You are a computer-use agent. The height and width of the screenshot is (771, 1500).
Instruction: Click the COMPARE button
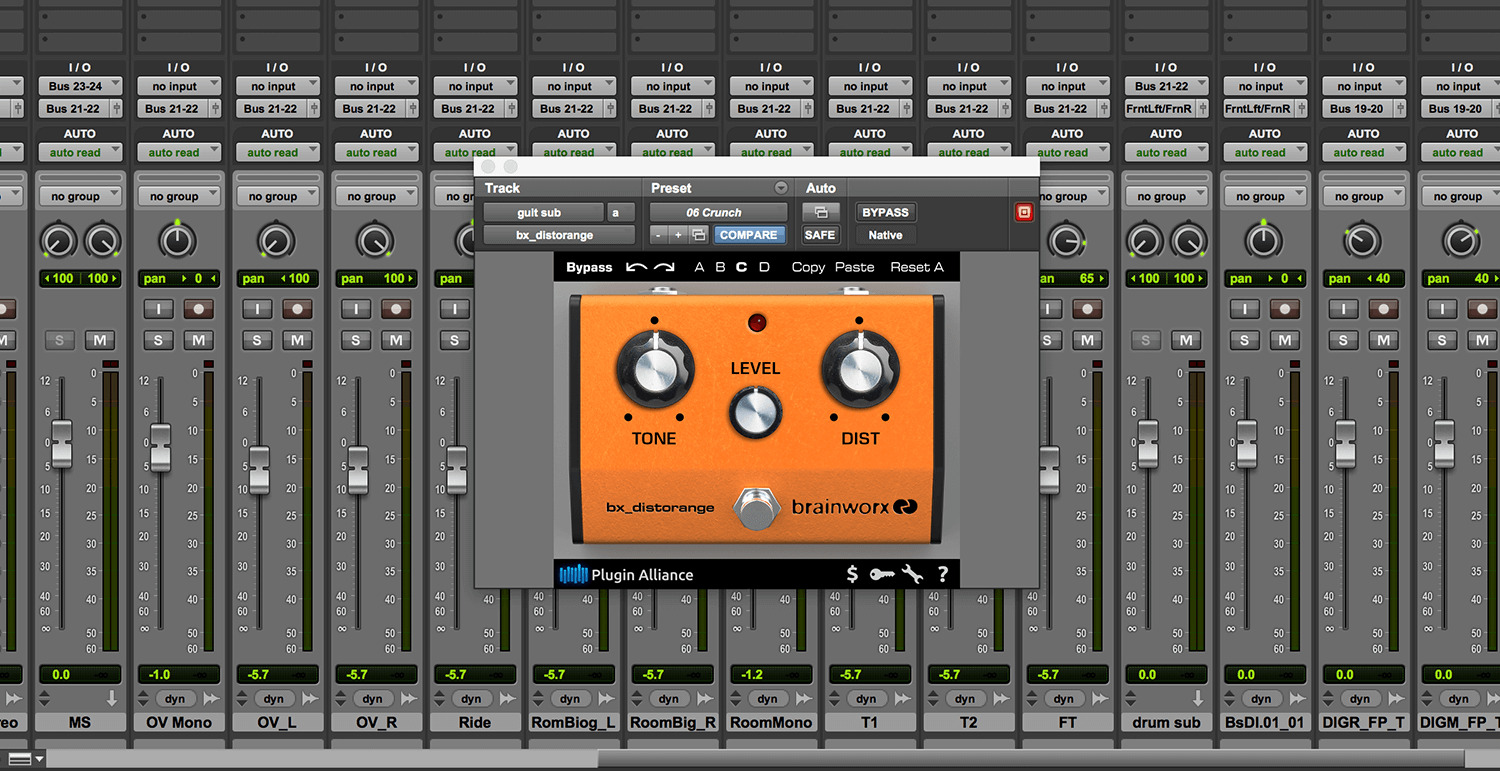click(x=749, y=235)
